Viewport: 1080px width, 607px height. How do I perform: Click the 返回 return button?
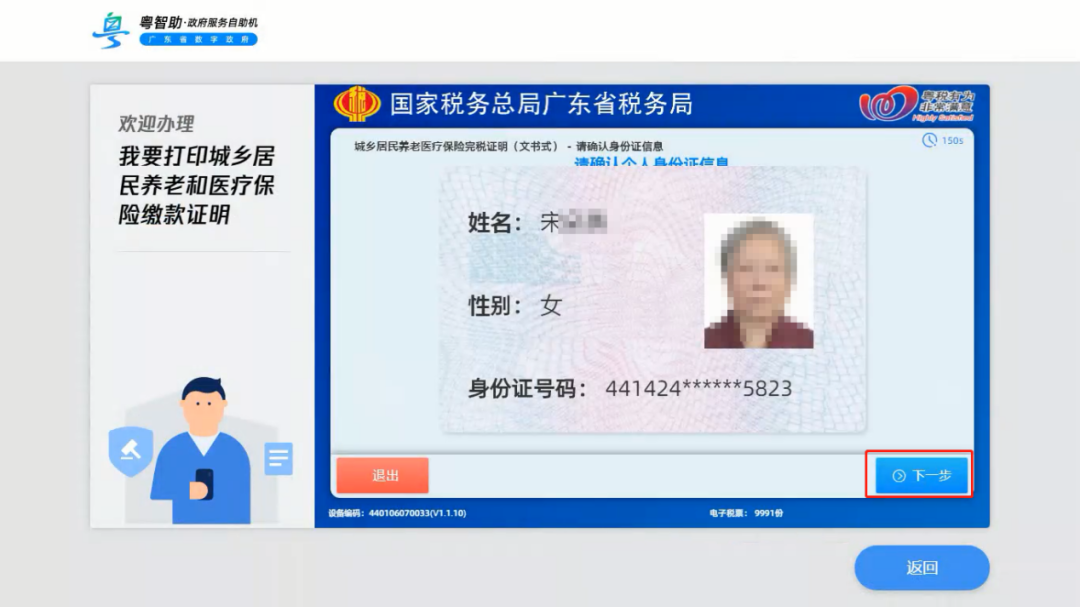pos(921,567)
